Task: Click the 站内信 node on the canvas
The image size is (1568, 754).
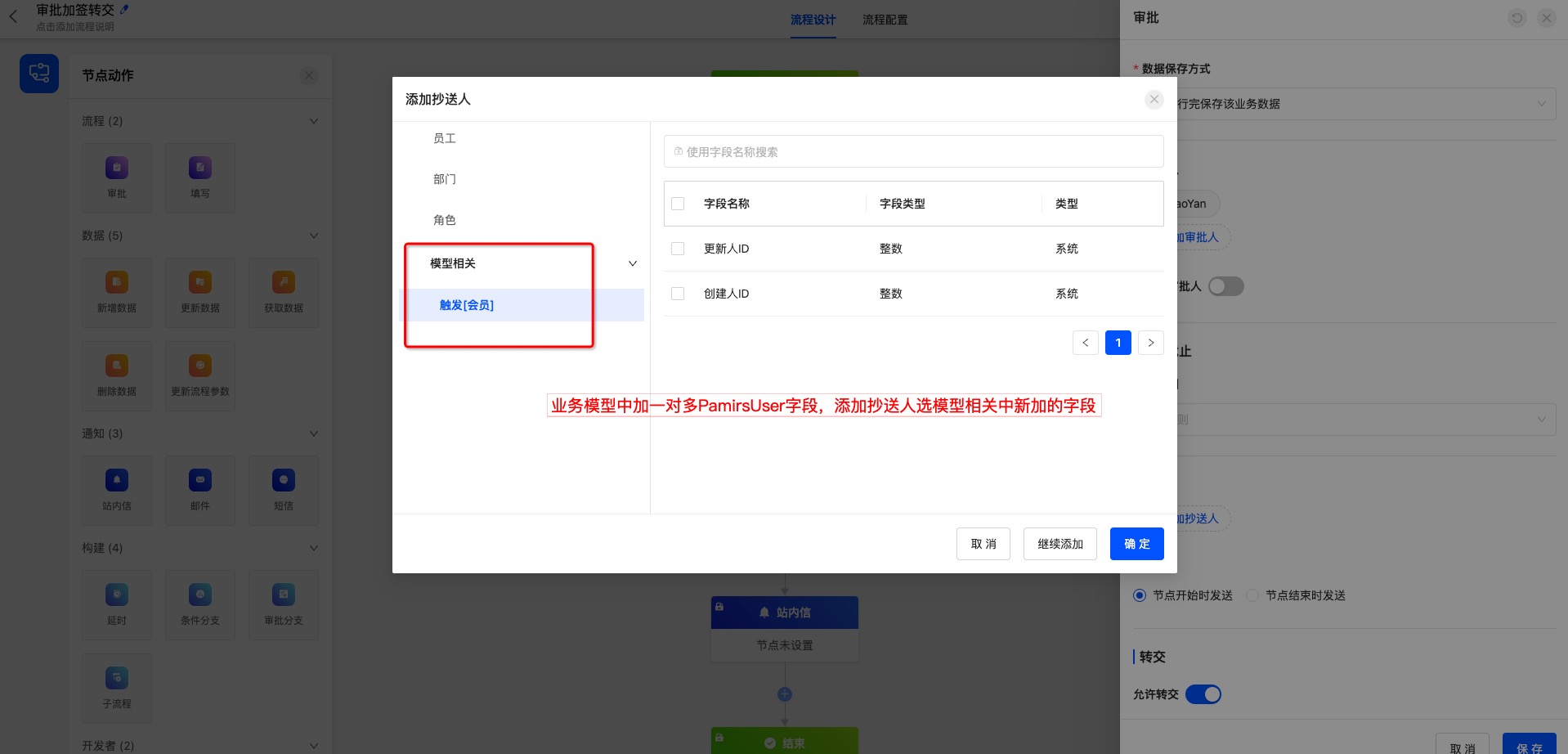Action: pos(785,628)
